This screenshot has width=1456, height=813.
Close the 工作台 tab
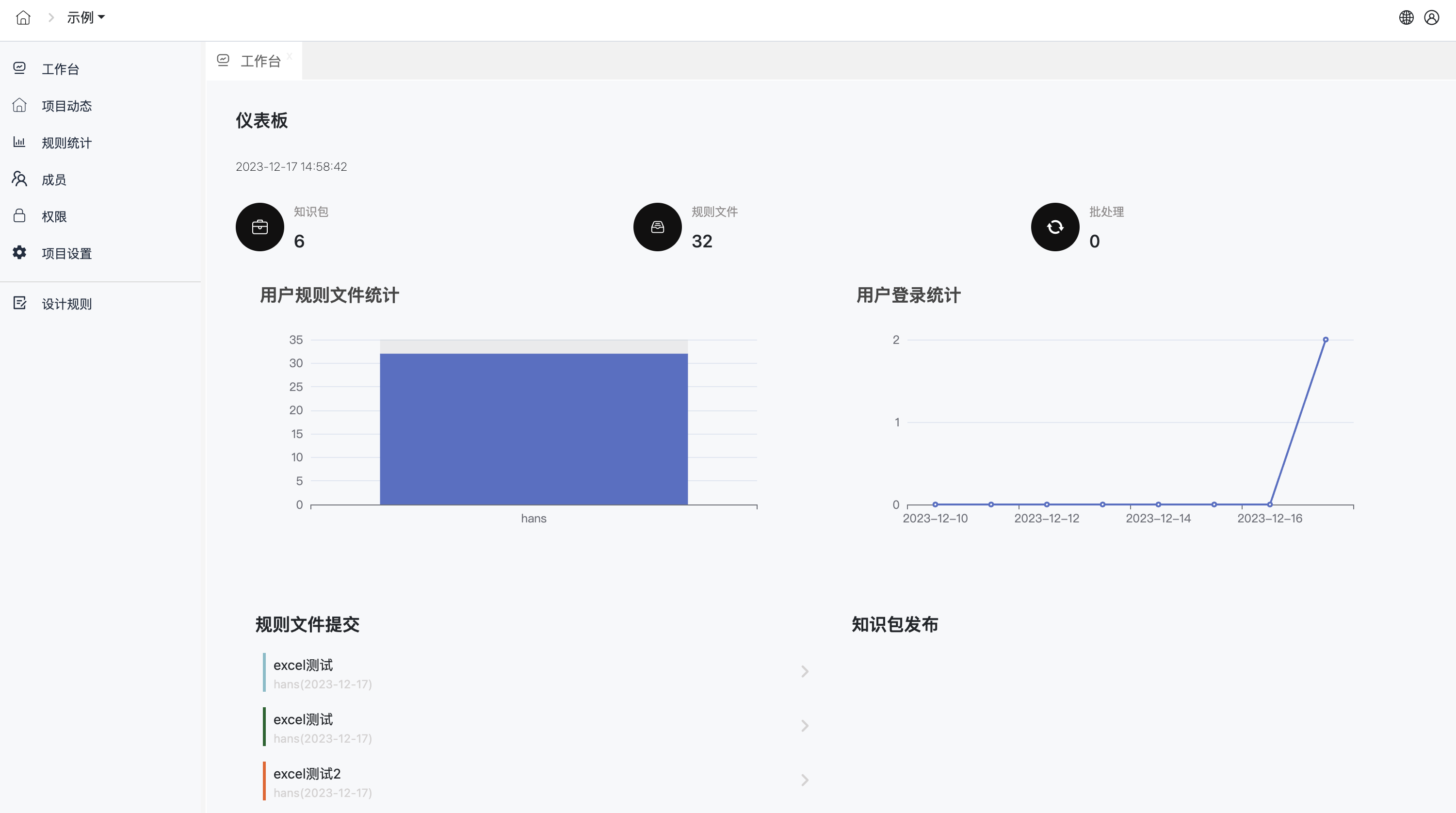click(x=290, y=56)
